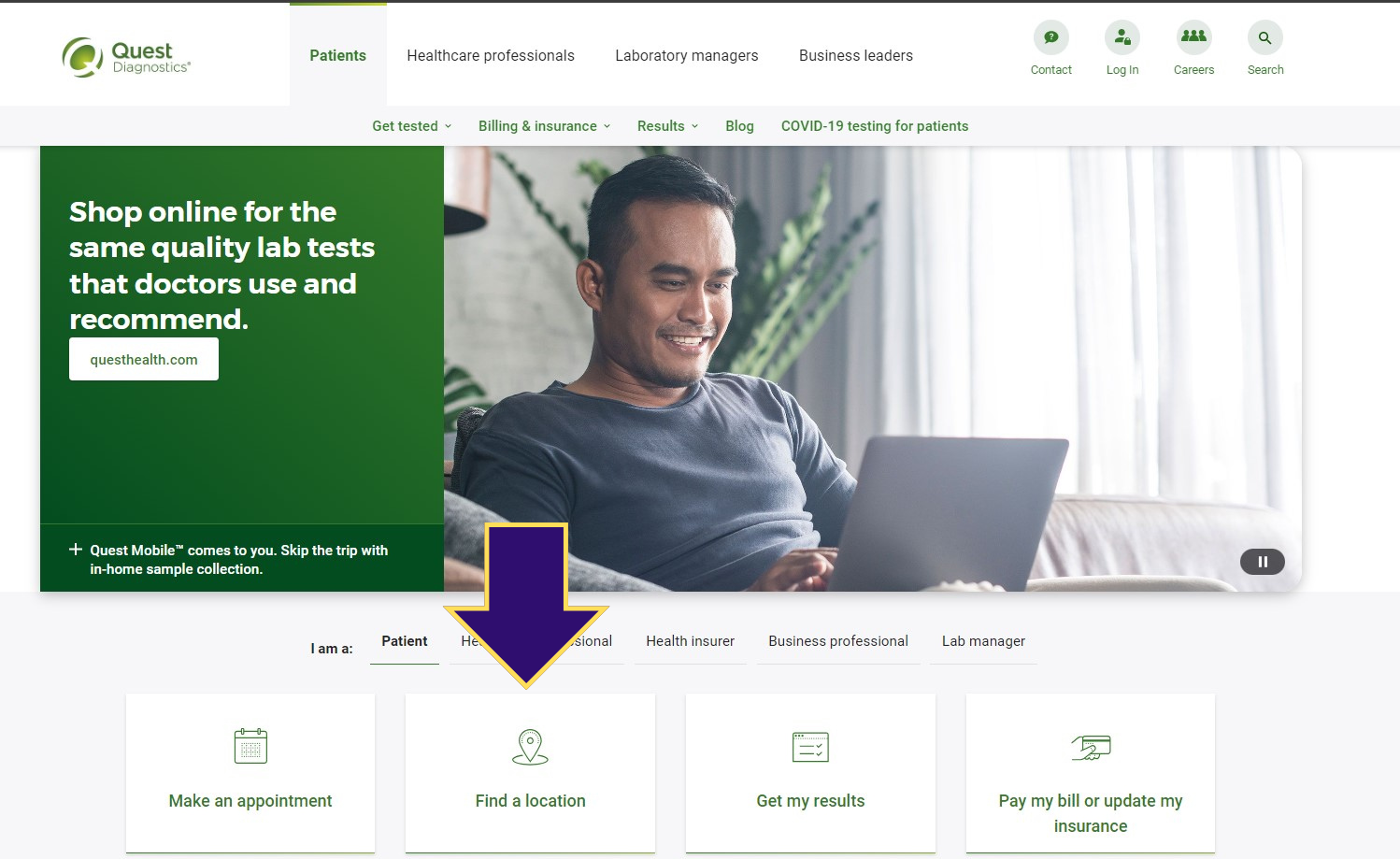Click the Get my results checklist icon
This screenshot has width=1400, height=859.
tap(810, 747)
